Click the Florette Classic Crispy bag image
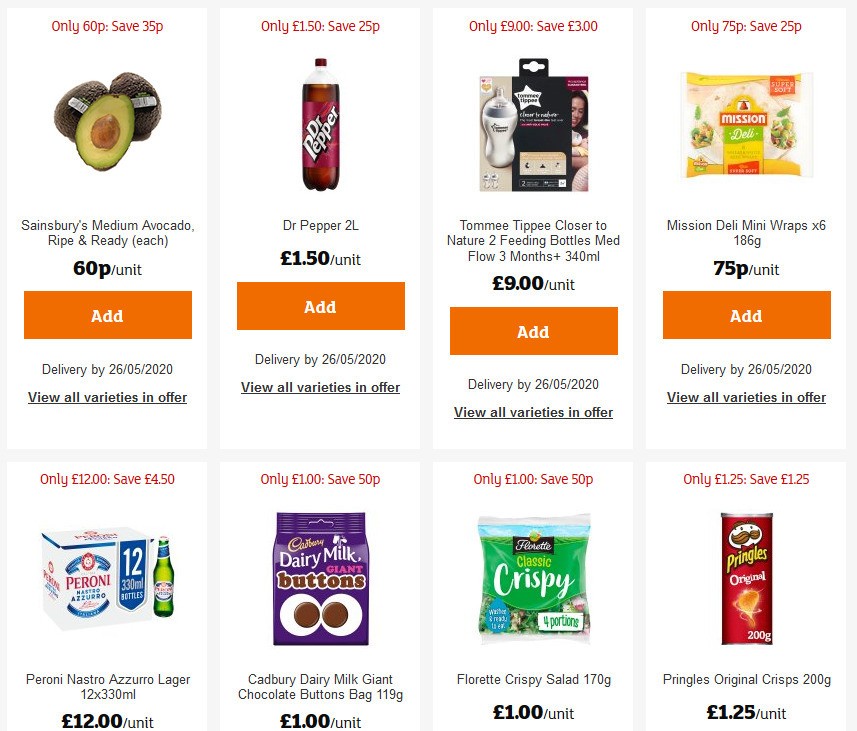The height and width of the screenshot is (731, 857). [533, 578]
